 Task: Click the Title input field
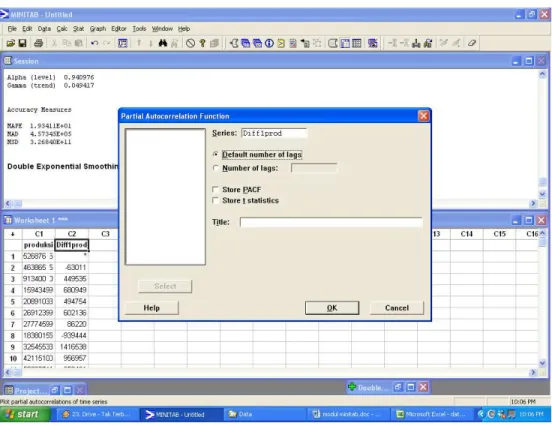tap(331, 222)
